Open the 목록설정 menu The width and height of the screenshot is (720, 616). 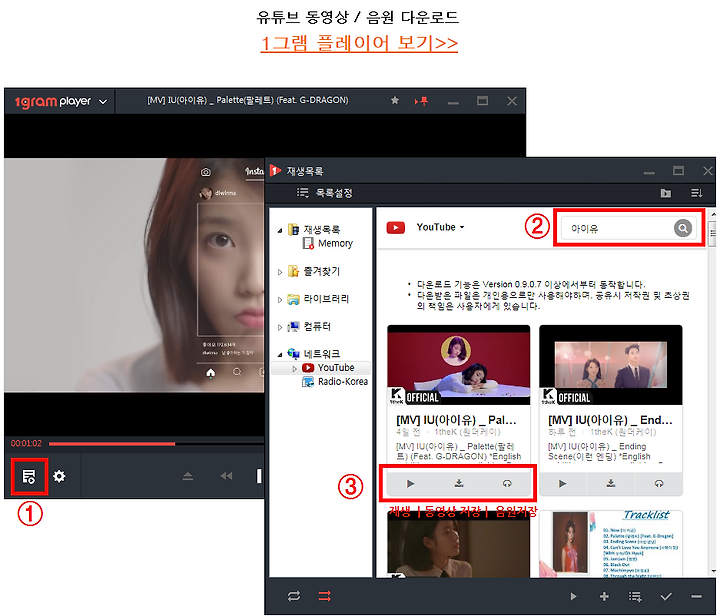[325, 193]
